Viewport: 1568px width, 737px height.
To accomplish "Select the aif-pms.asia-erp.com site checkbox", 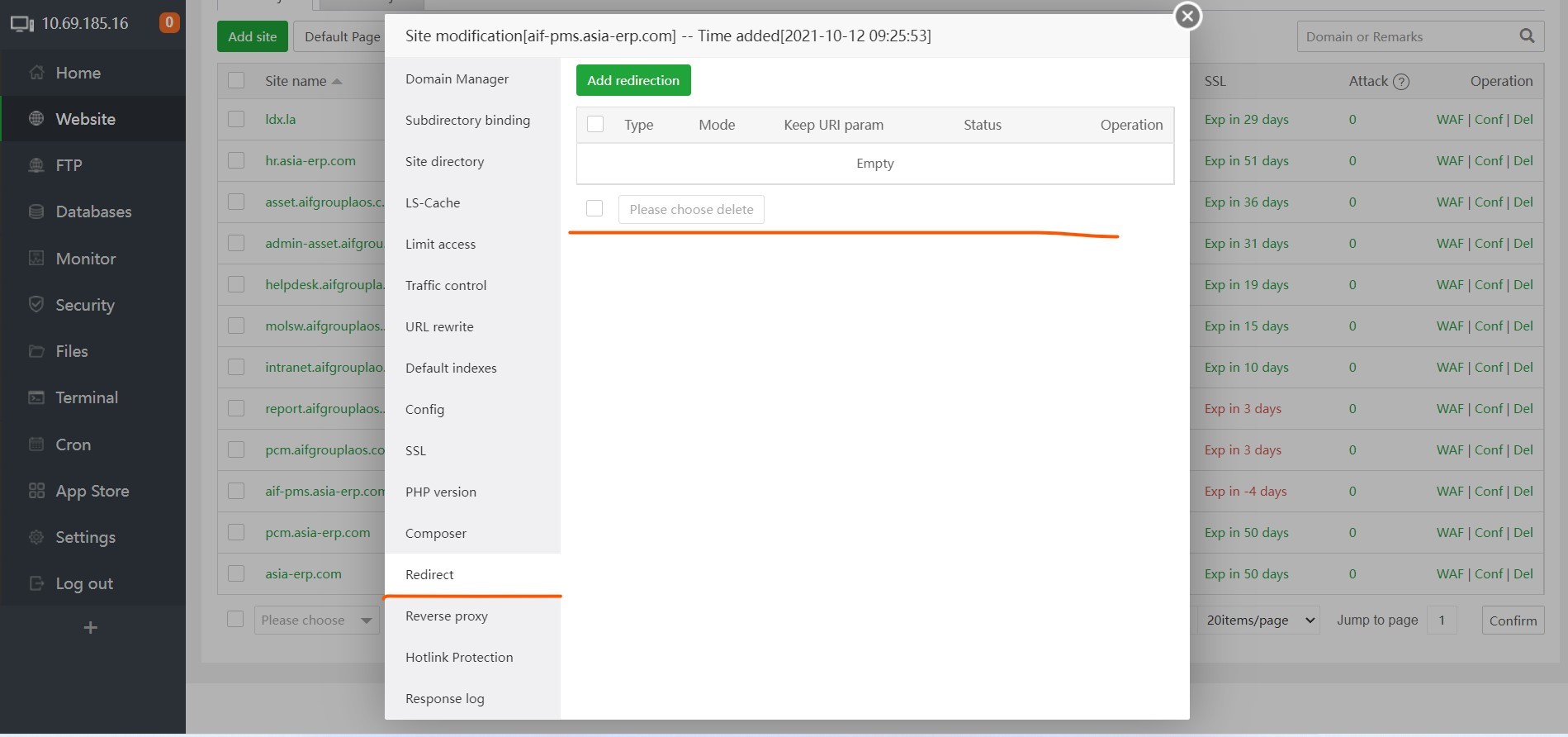I will coord(236,491).
